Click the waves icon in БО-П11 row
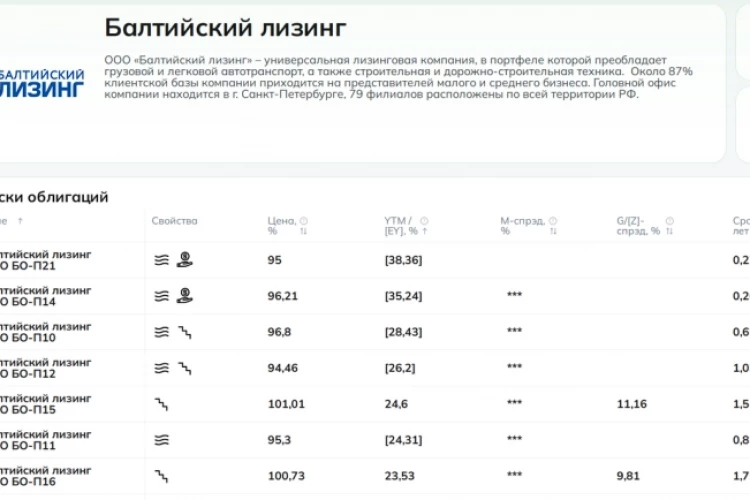The width and height of the screenshot is (750, 500). tap(162, 440)
